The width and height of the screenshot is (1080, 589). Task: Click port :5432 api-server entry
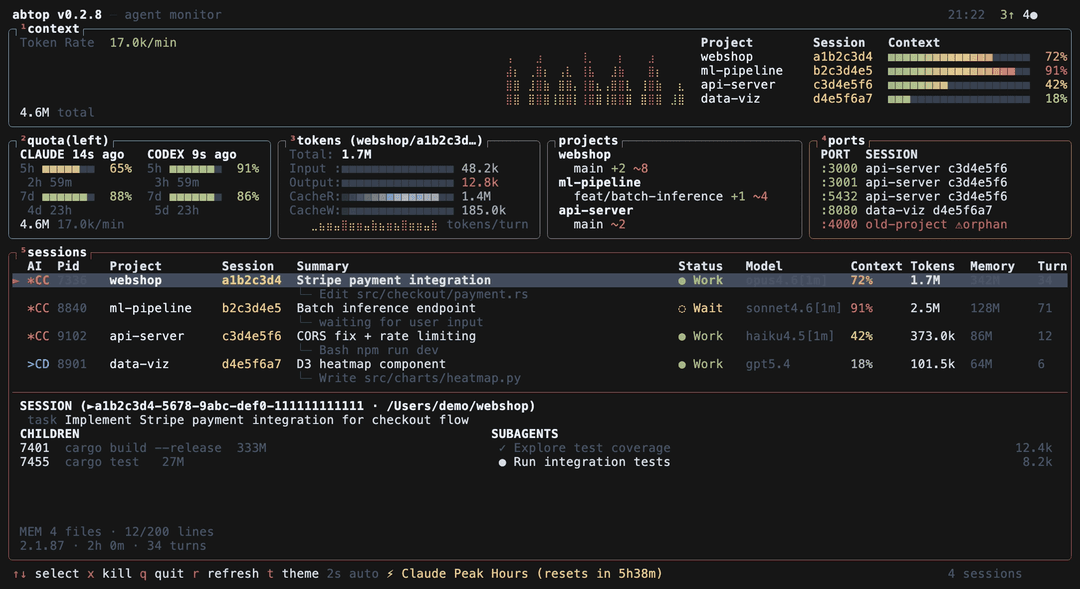[913, 196]
